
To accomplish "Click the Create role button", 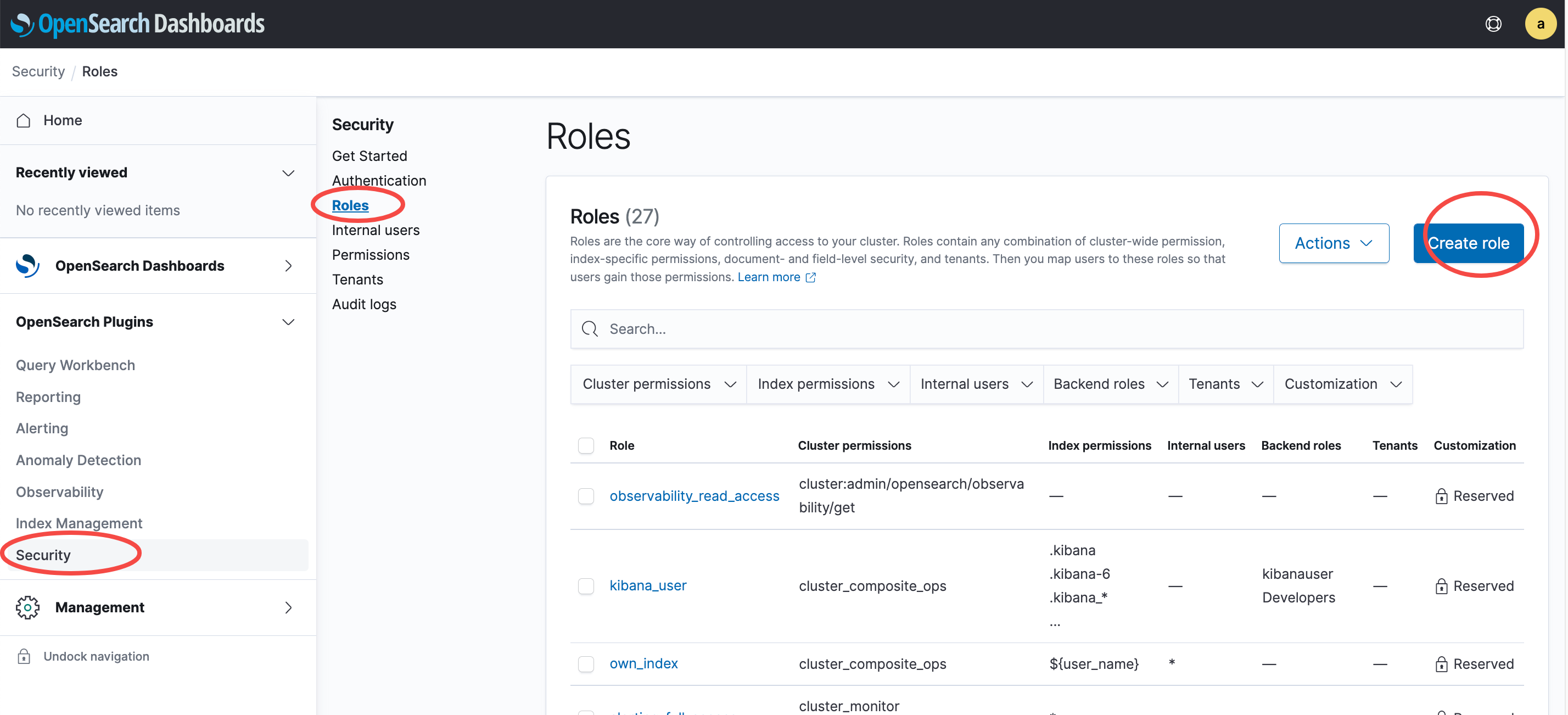I will 1468,243.
